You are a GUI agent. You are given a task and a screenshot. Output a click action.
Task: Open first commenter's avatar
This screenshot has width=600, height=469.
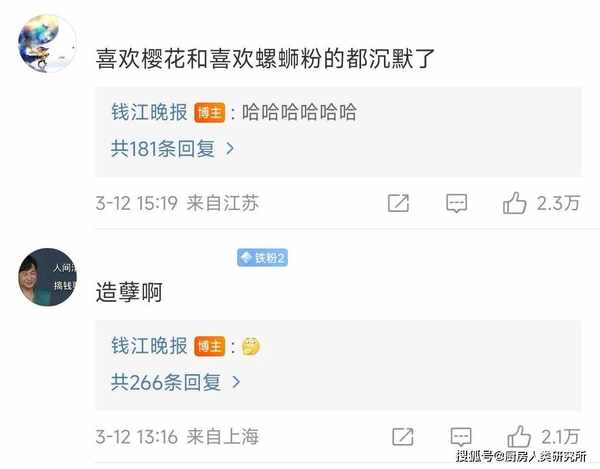47,43
